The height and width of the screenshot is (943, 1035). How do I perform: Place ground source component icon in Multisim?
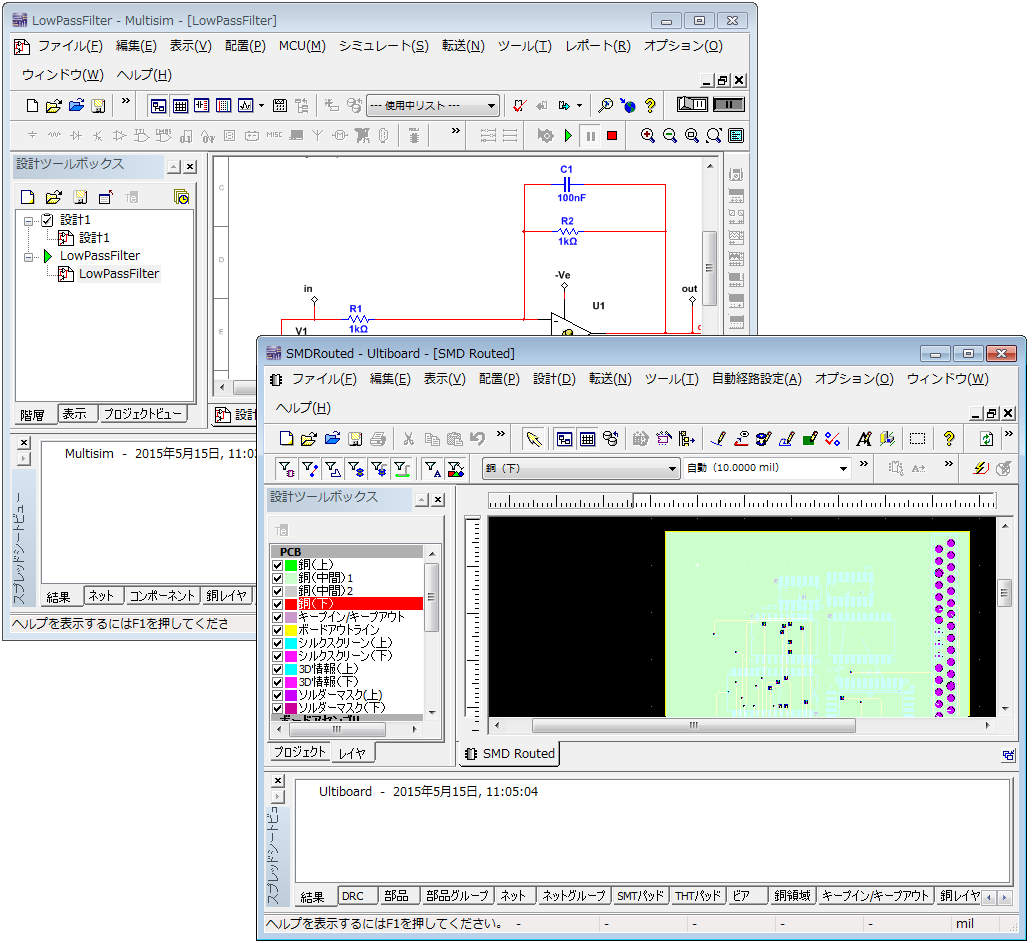click(x=32, y=136)
